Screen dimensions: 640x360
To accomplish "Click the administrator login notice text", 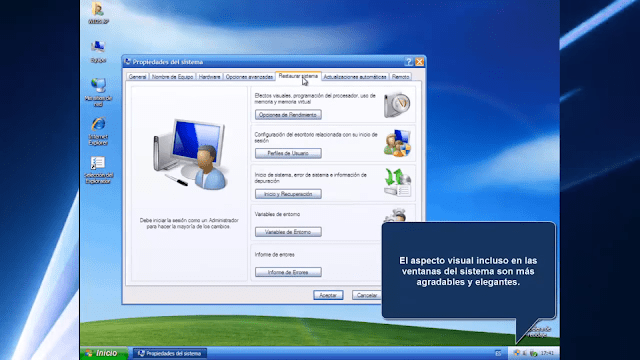I will [189, 223].
